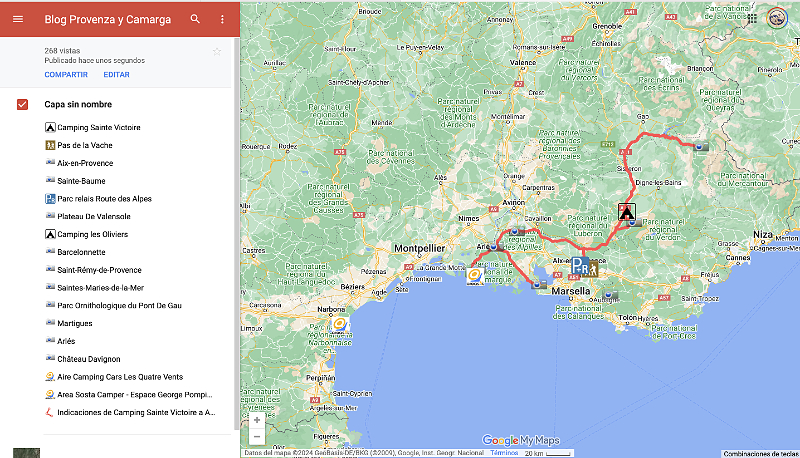Star this map as favorite
This screenshot has width=800, height=458.
[217, 52]
